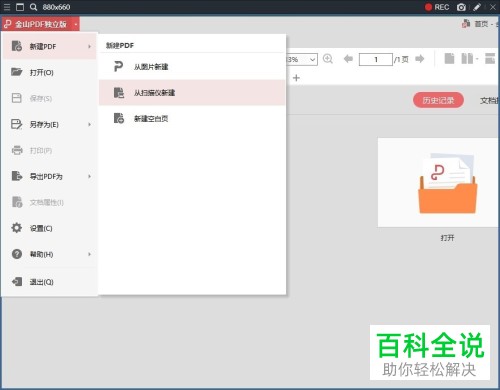Select 保存(S) menu entry
Image resolution: width=500 pixels, height=390 pixels.
point(49,98)
